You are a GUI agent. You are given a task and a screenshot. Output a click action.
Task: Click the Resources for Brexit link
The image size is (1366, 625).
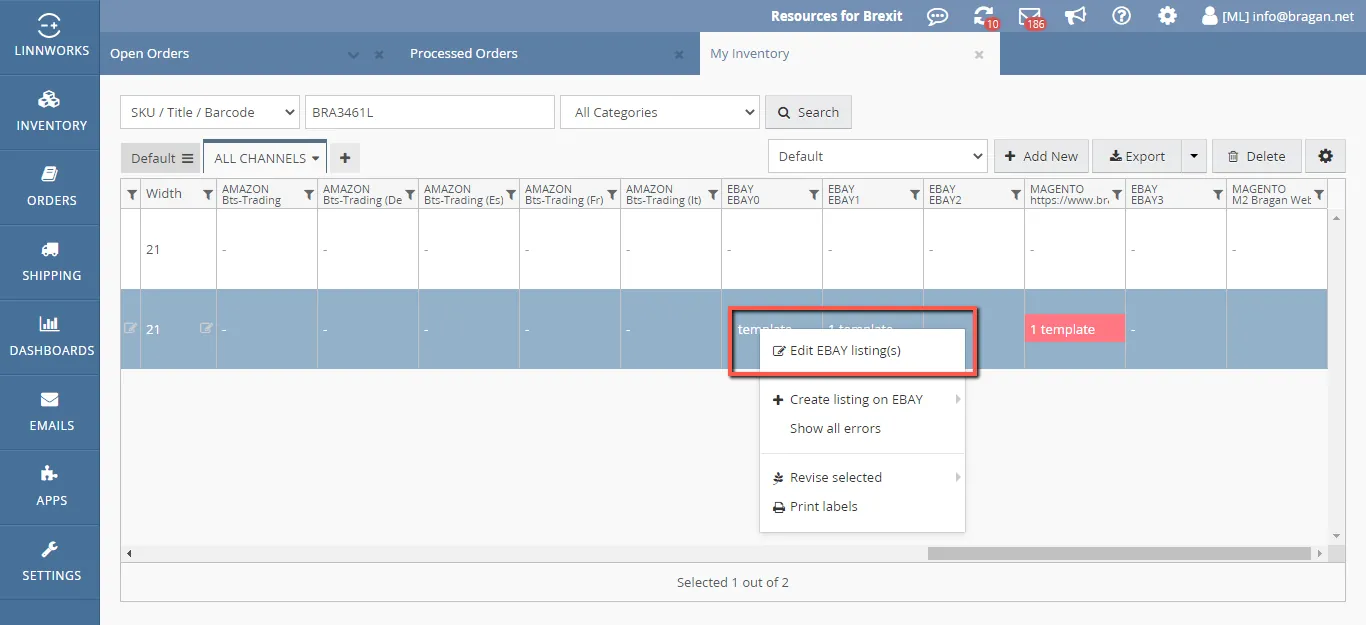(836, 16)
